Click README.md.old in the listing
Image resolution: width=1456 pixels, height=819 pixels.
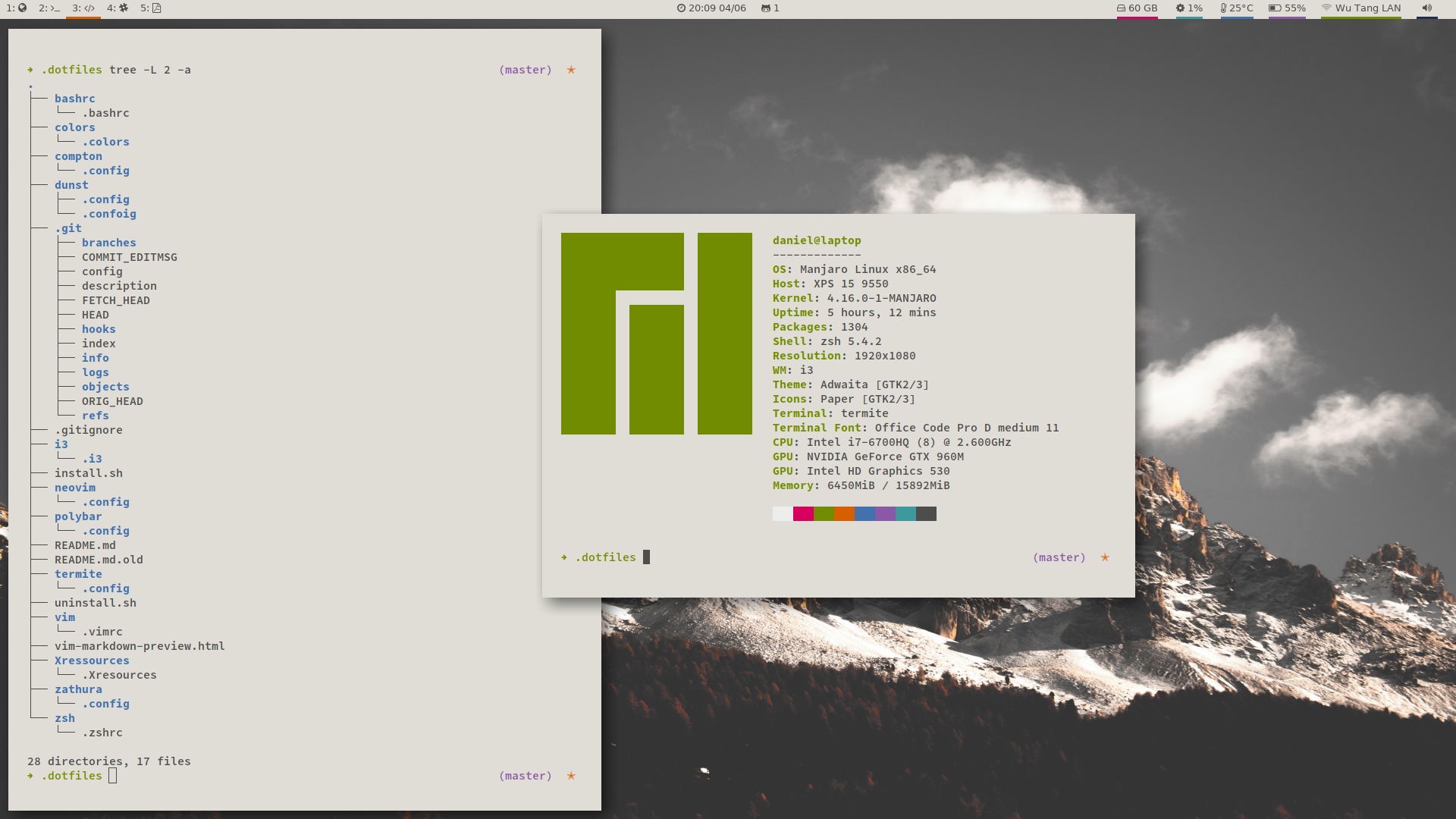(x=99, y=560)
